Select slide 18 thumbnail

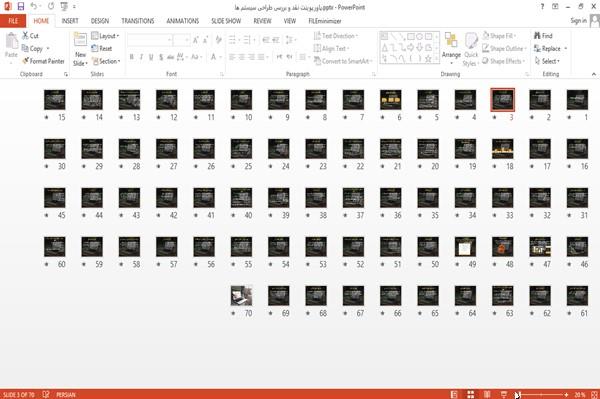point(502,148)
